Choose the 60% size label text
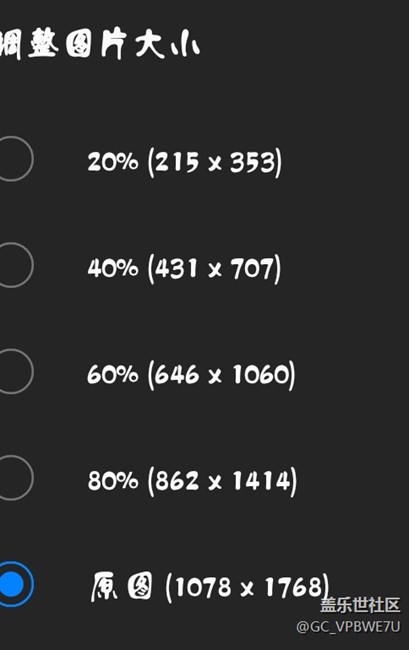 tap(112, 374)
